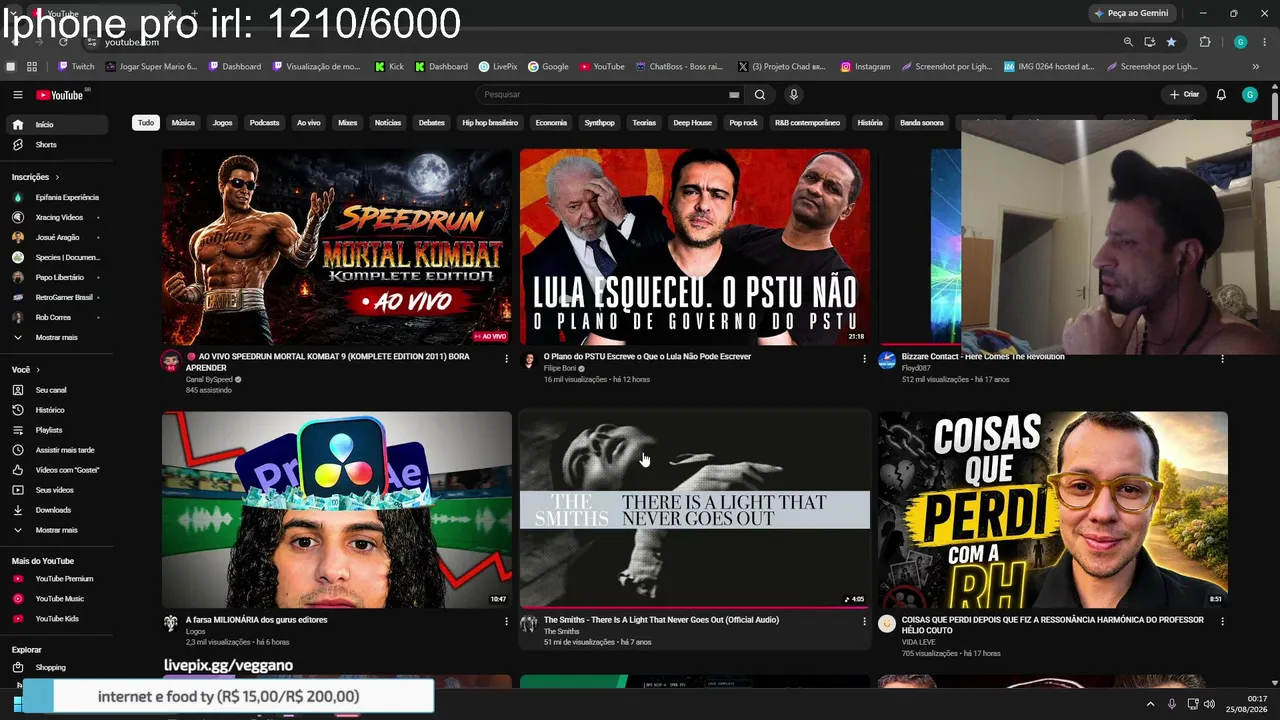Open YouTube notifications bell
The image size is (1280, 720).
click(1221, 95)
